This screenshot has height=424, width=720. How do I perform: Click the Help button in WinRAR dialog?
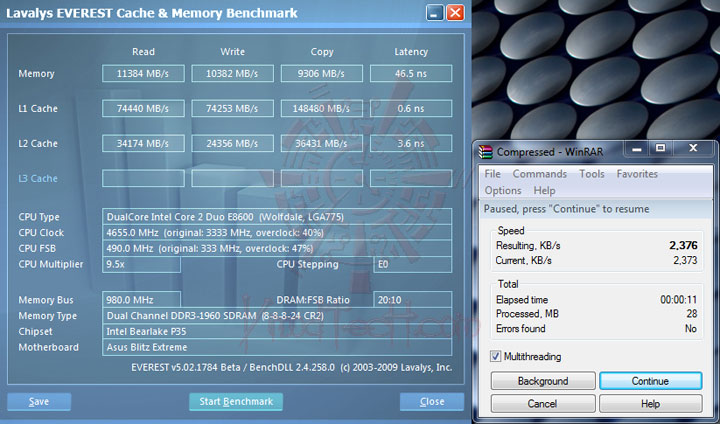click(650, 403)
